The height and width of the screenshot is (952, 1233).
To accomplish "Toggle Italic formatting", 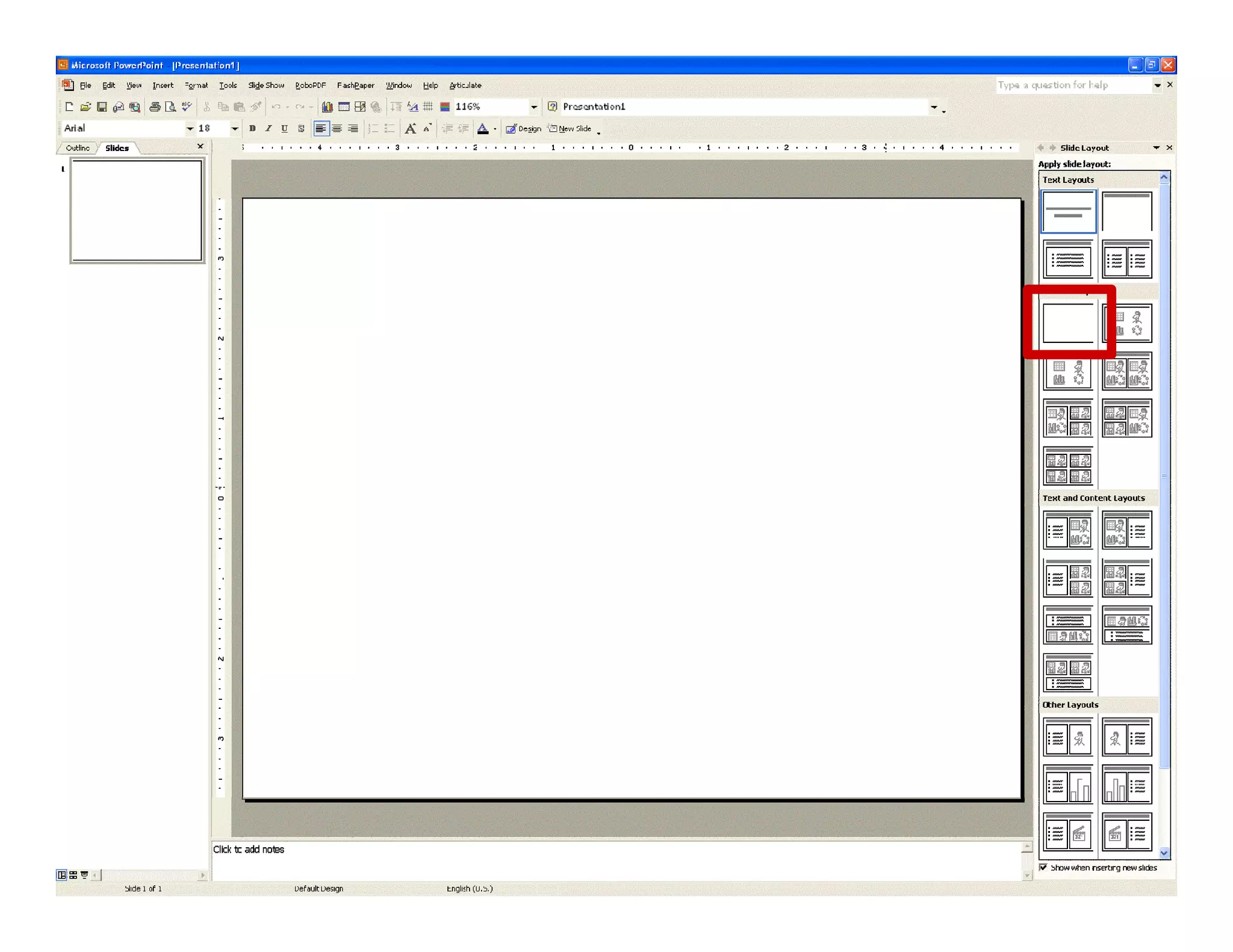I will [x=269, y=128].
